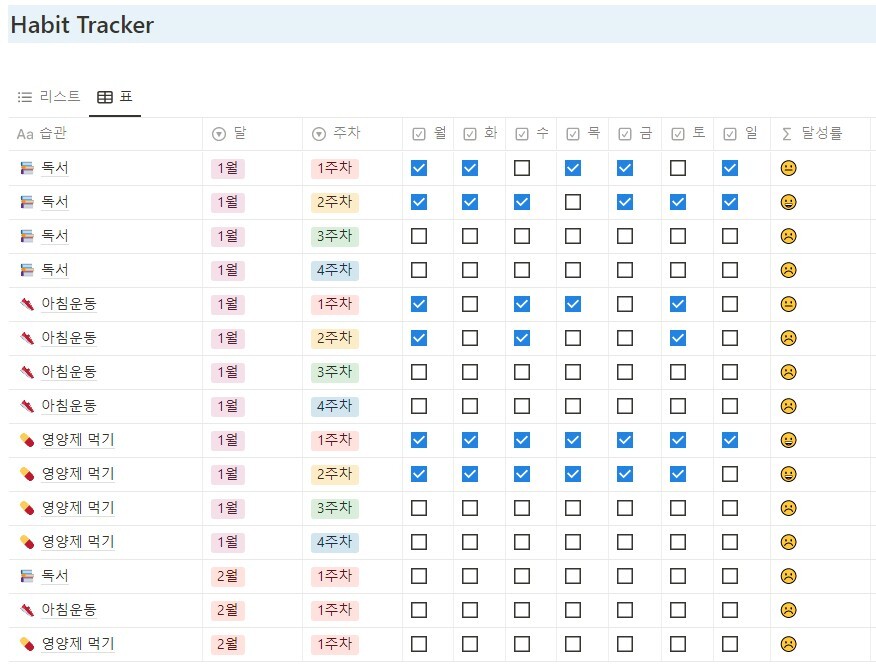The width and height of the screenshot is (876, 664).
Task: Click pill icon of 영양제 먹기 2월 1주차 row
Action: click(27, 644)
